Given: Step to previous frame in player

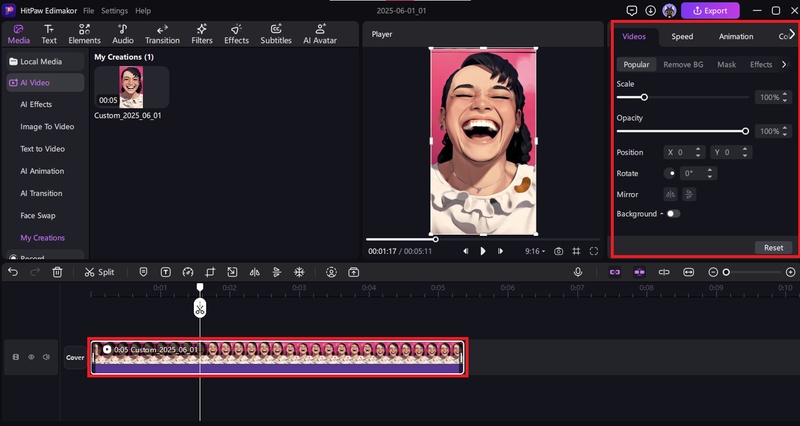Looking at the screenshot, I should [465, 251].
